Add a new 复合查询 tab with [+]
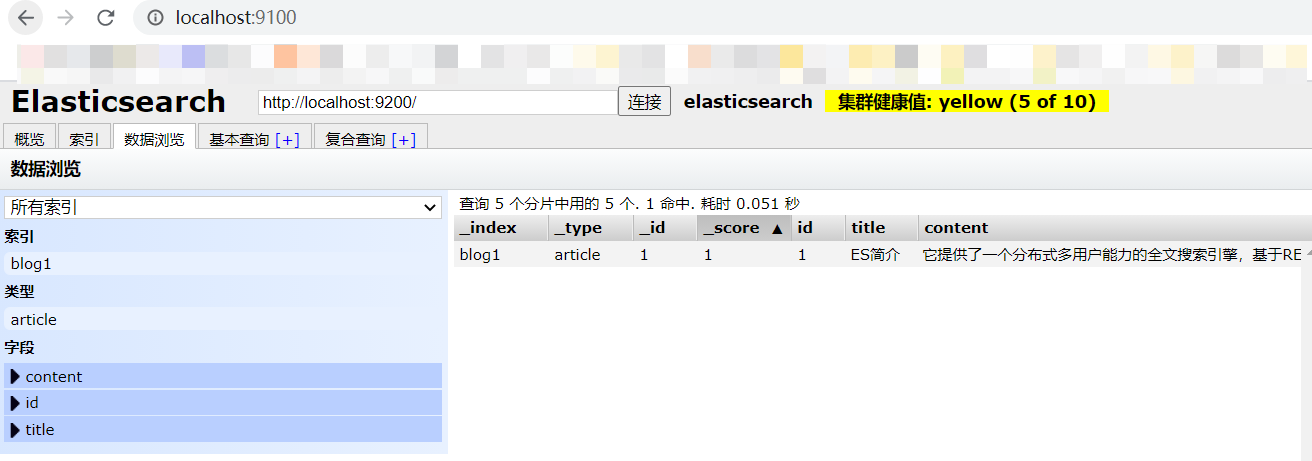The width and height of the screenshot is (1312, 461). 404,140
